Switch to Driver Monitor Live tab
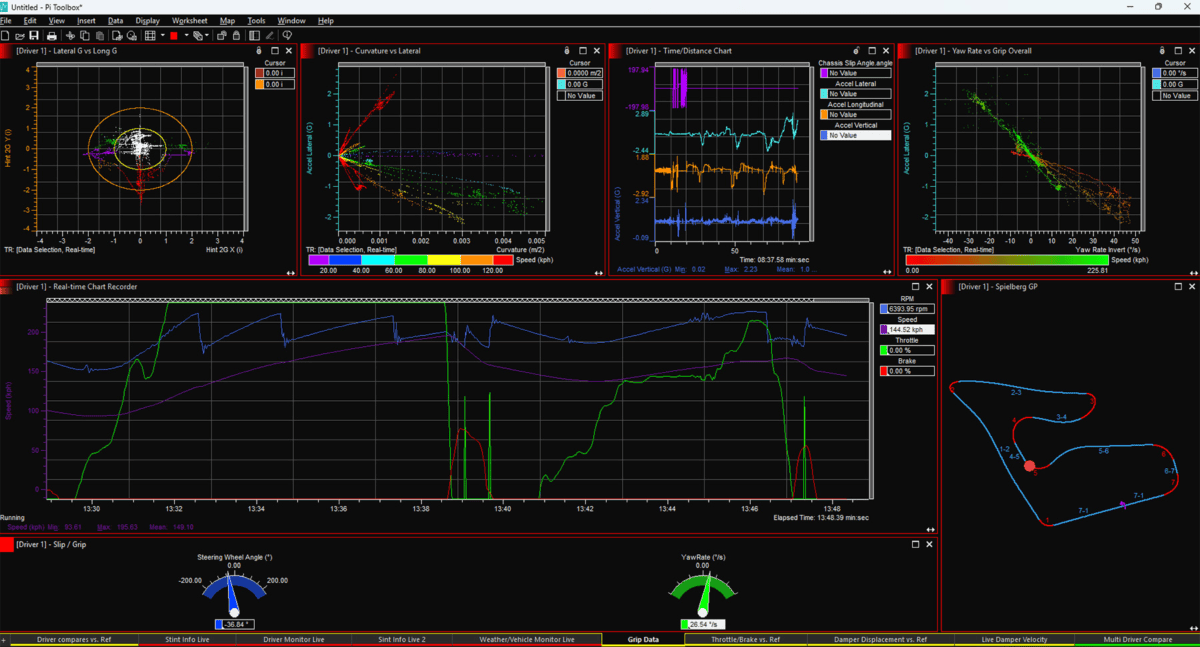Image resolution: width=1200 pixels, height=647 pixels. coord(293,639)
